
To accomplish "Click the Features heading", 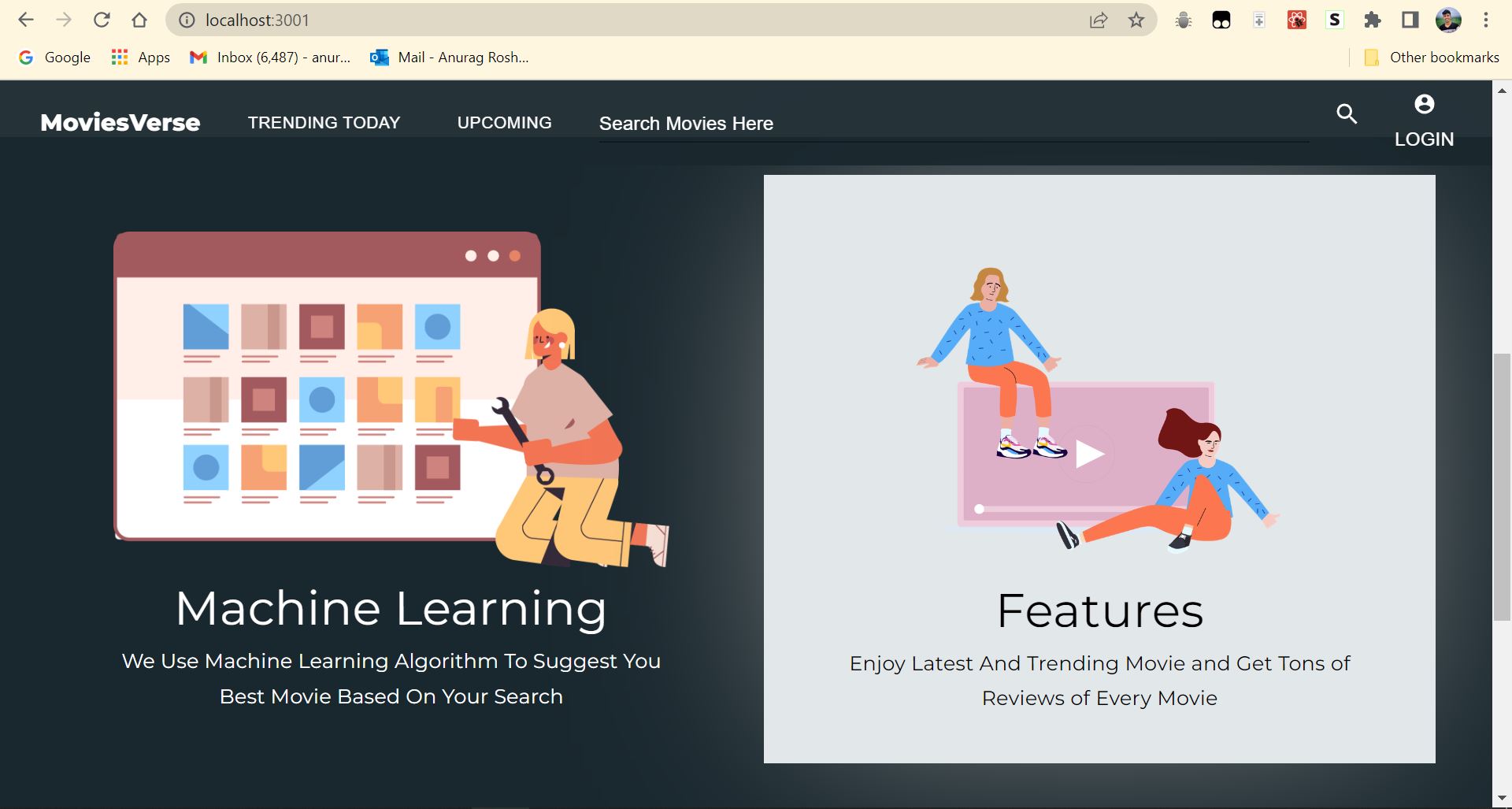I will (x=1099, y=610).
